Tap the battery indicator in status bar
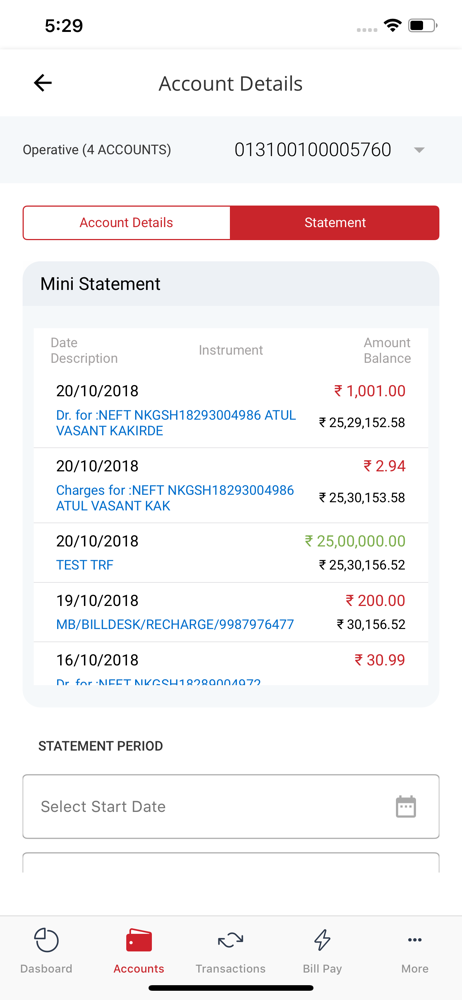 point(422,26)
